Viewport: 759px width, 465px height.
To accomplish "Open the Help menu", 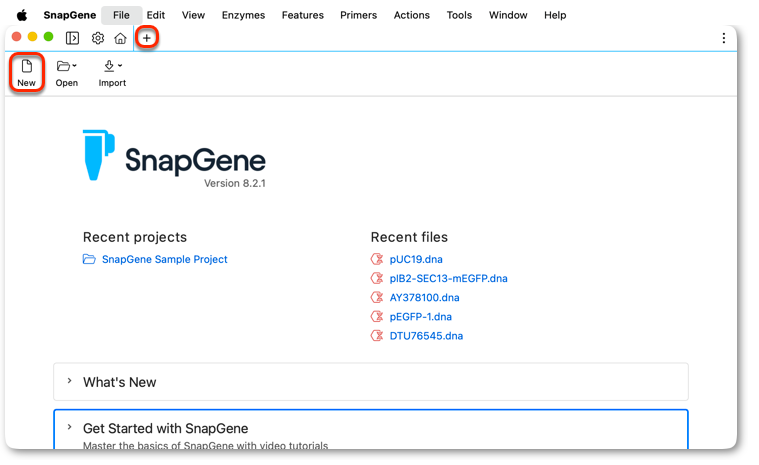I will tap(555, 15).
